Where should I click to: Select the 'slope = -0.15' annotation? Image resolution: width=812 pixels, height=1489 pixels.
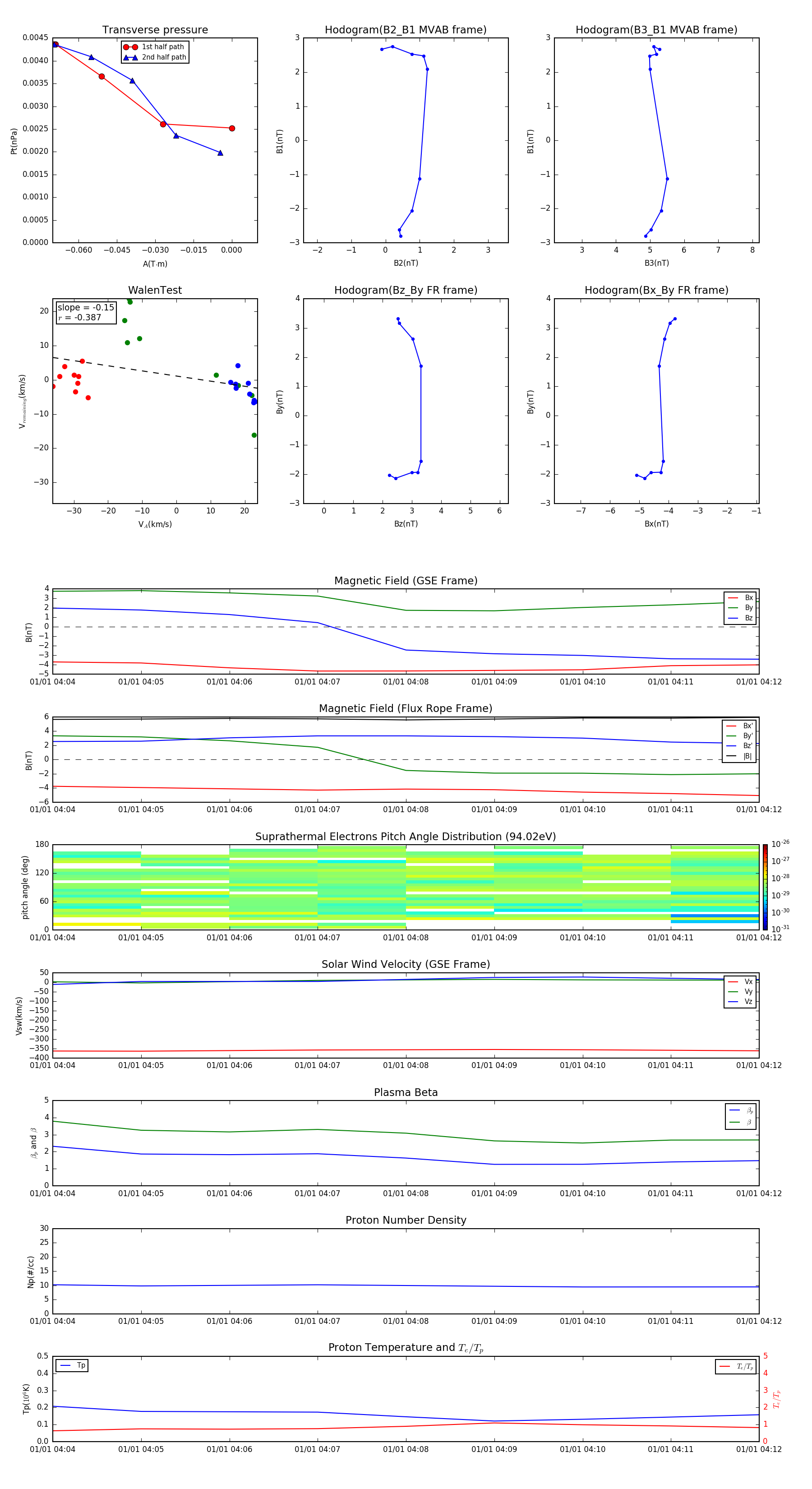(x=86, y=308)
